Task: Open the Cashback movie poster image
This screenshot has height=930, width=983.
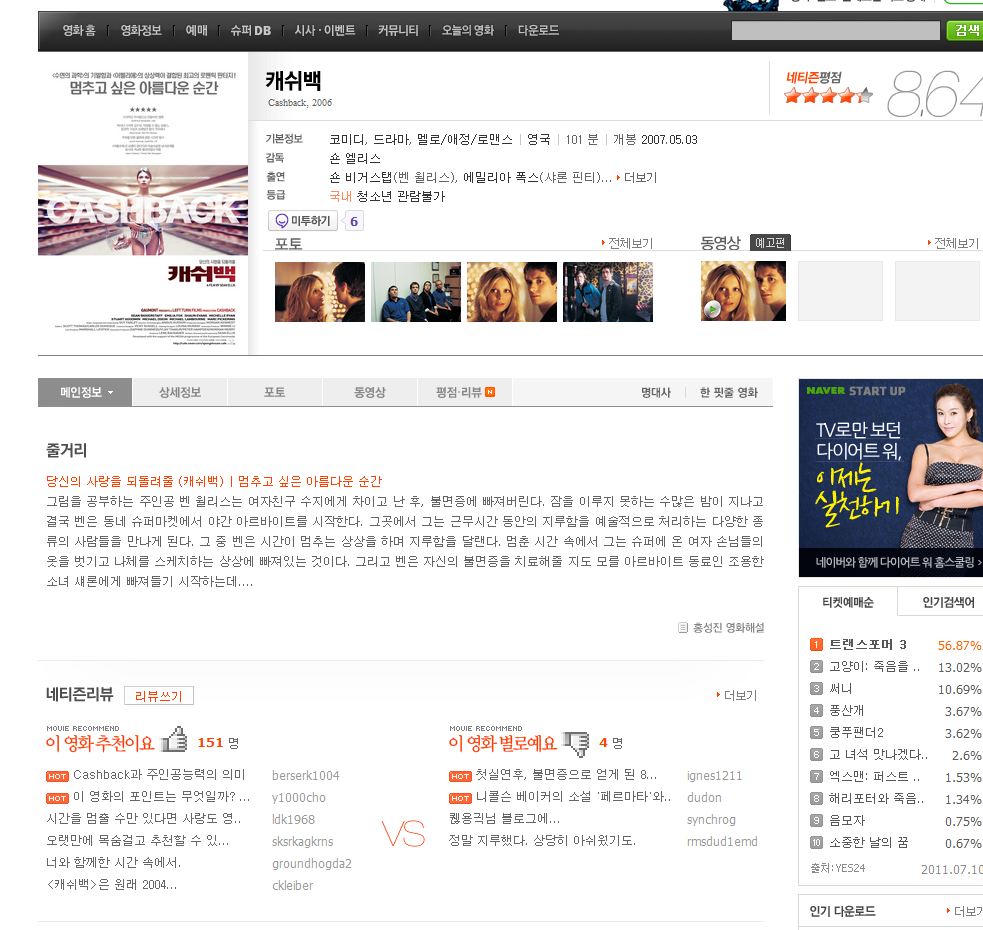Action: coord(143,203)
